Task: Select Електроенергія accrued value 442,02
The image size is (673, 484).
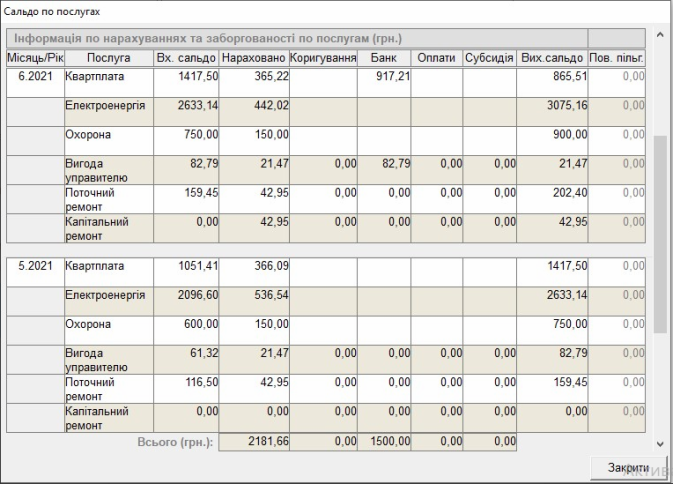Action: (x=254, y=105)
